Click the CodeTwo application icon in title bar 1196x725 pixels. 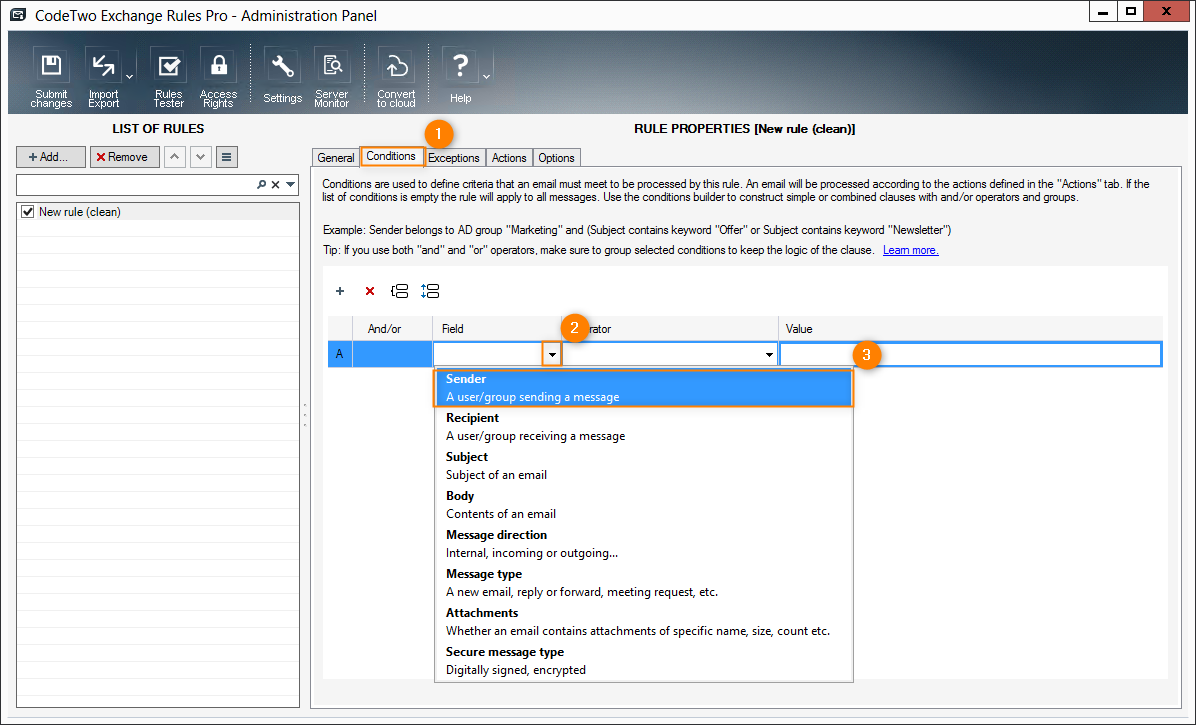tap(18, 15)
